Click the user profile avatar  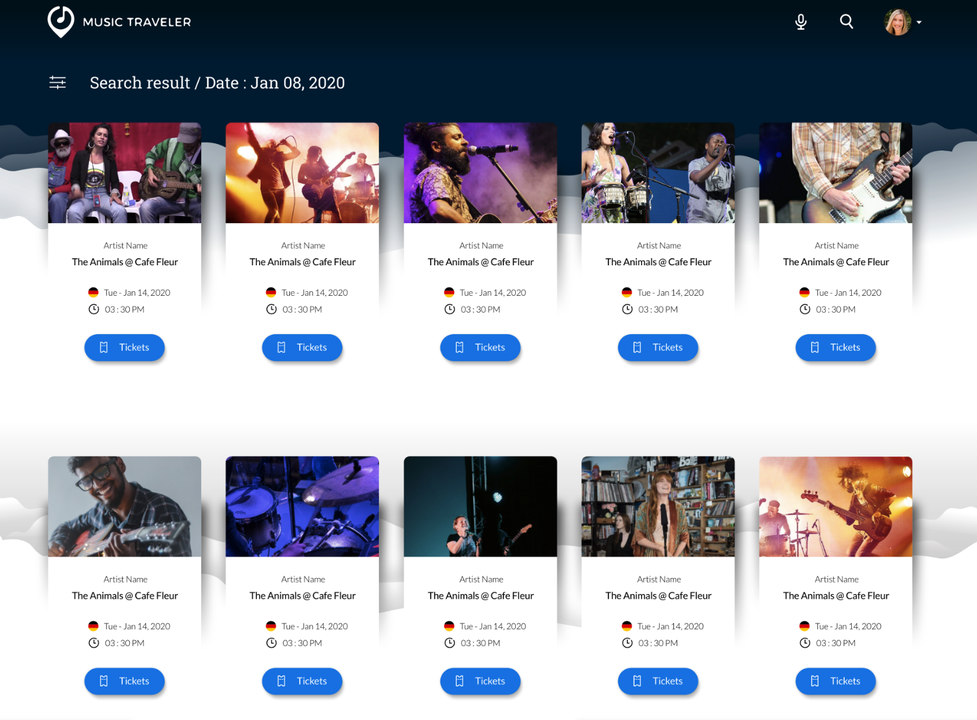point(897,21)
